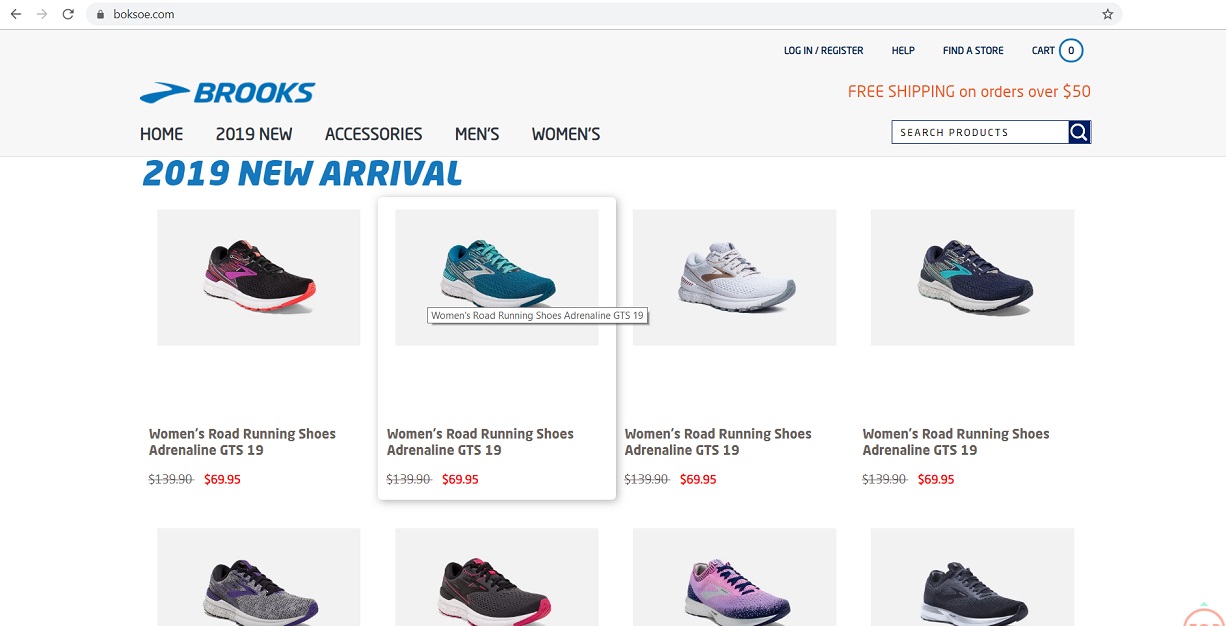Open the Men's menu item
This screenshot has width=1226, height=626.
click(x=477, y=134)
